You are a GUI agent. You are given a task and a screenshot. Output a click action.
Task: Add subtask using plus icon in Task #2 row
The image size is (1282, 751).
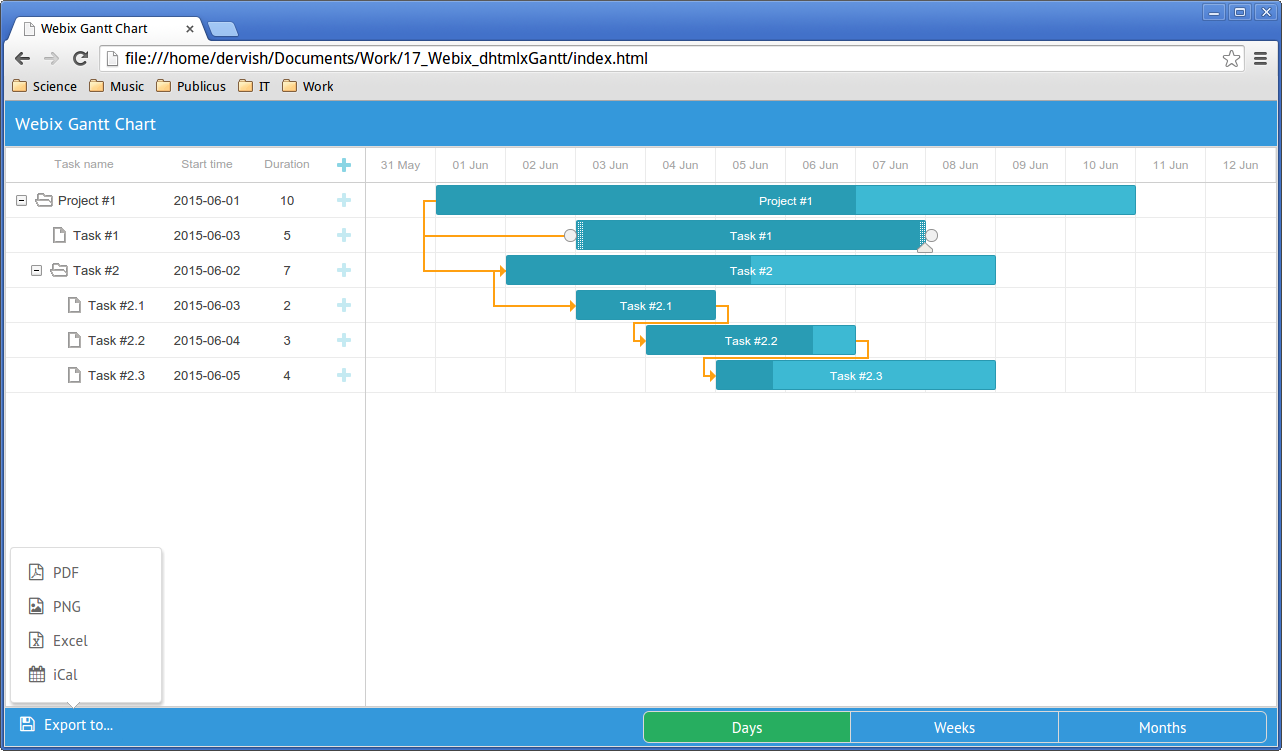(x=344, y=270)
